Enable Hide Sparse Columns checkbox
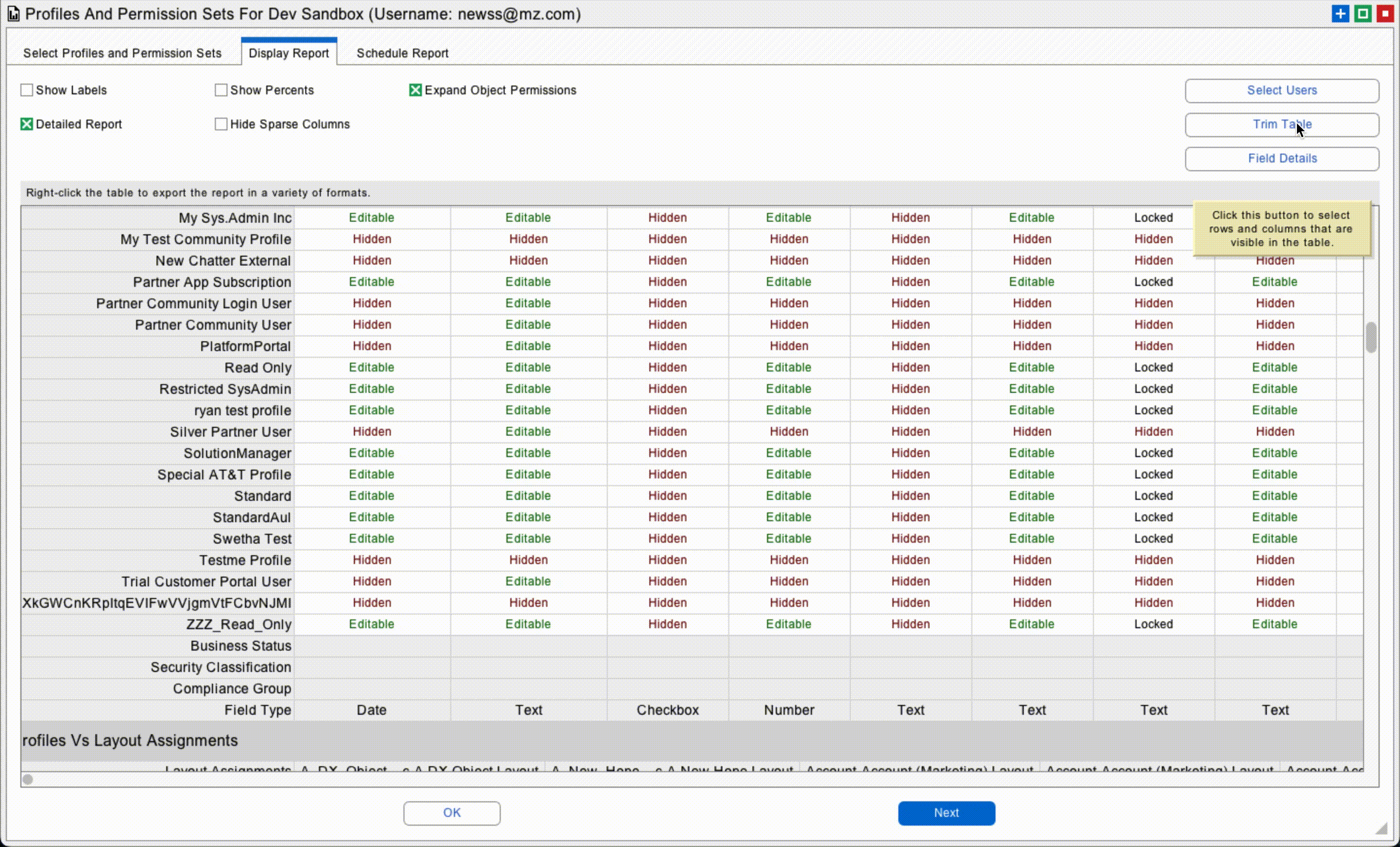The image size is (1400, 847). (221, 124)
